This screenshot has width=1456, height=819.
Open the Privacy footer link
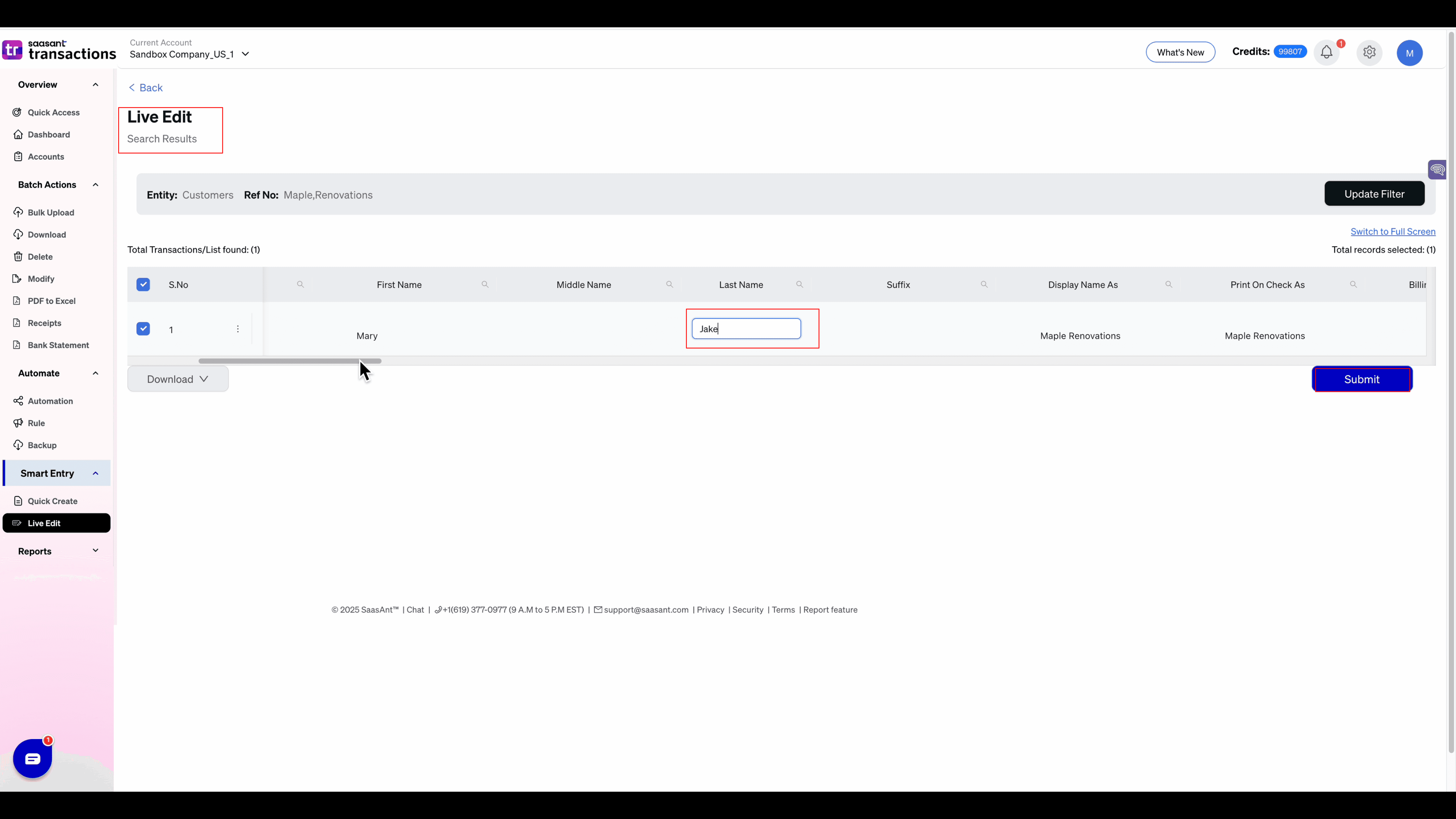point(710,609)
